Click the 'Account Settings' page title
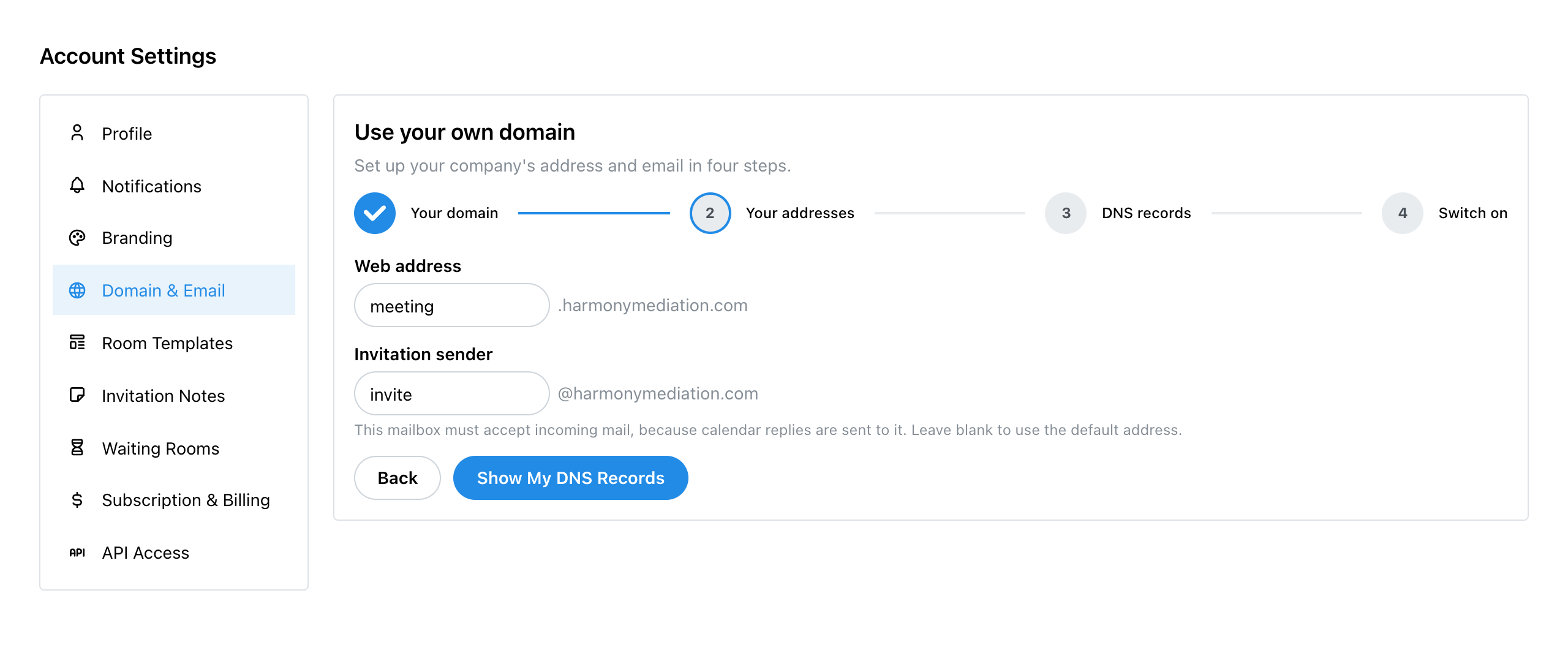The width and height of the screenshot is (1568, 669). (128, 56)
